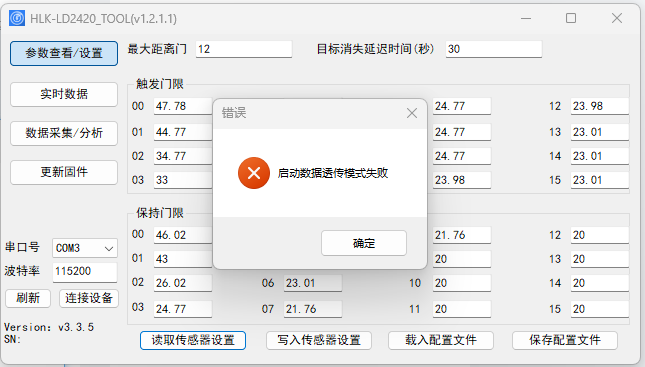This screenshot has height=367, width=645.
Task: Close the 错误 error dialog with X
Action: click(412, 113)
